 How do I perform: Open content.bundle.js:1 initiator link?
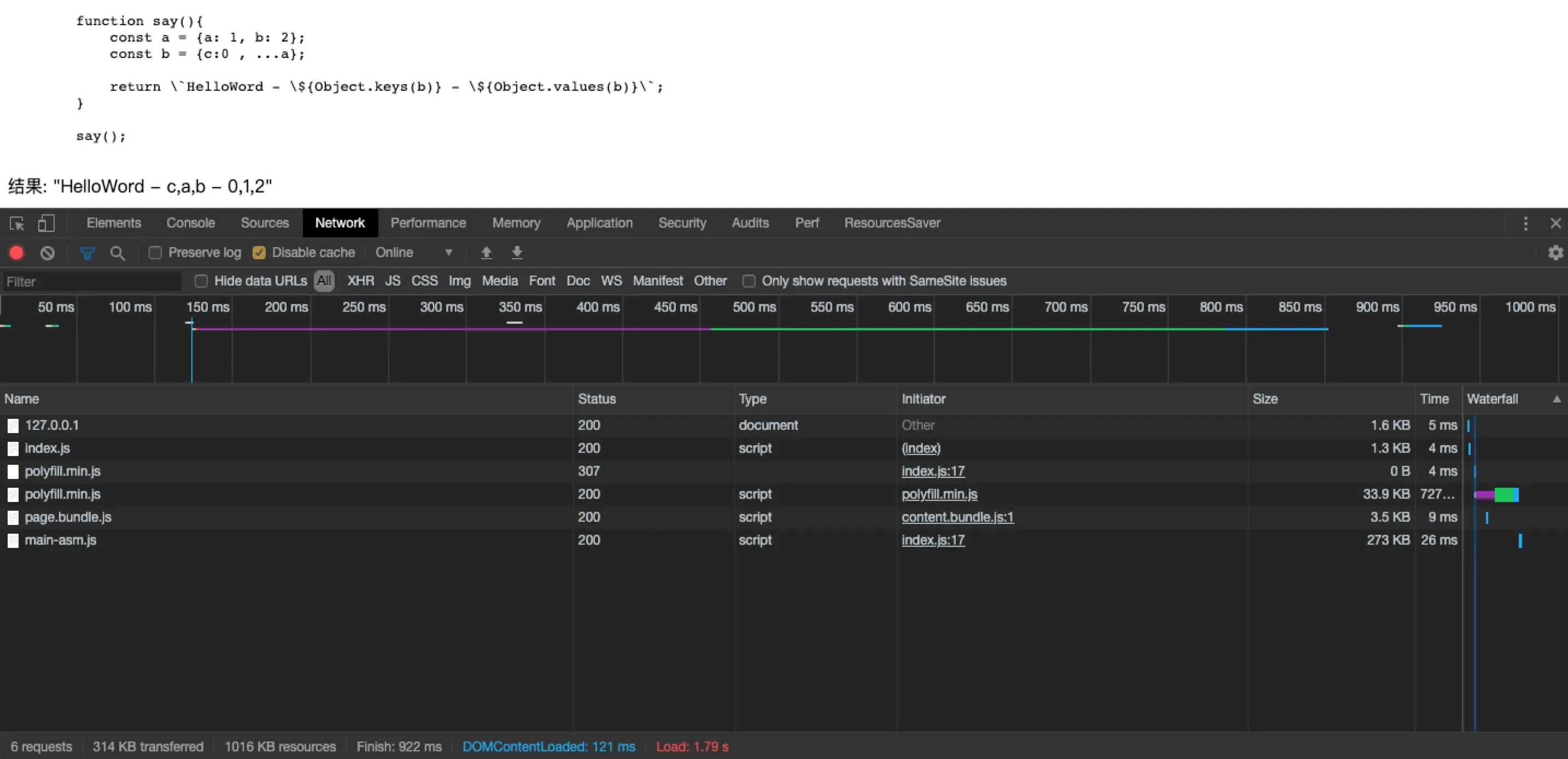pos(957,517)
